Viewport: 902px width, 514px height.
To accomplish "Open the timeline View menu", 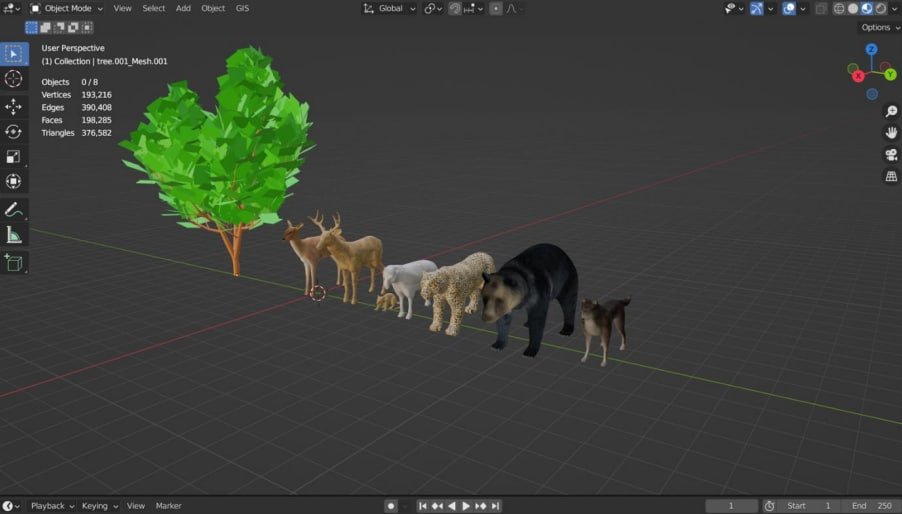I will pyautogui.click(x=136, y=506).
